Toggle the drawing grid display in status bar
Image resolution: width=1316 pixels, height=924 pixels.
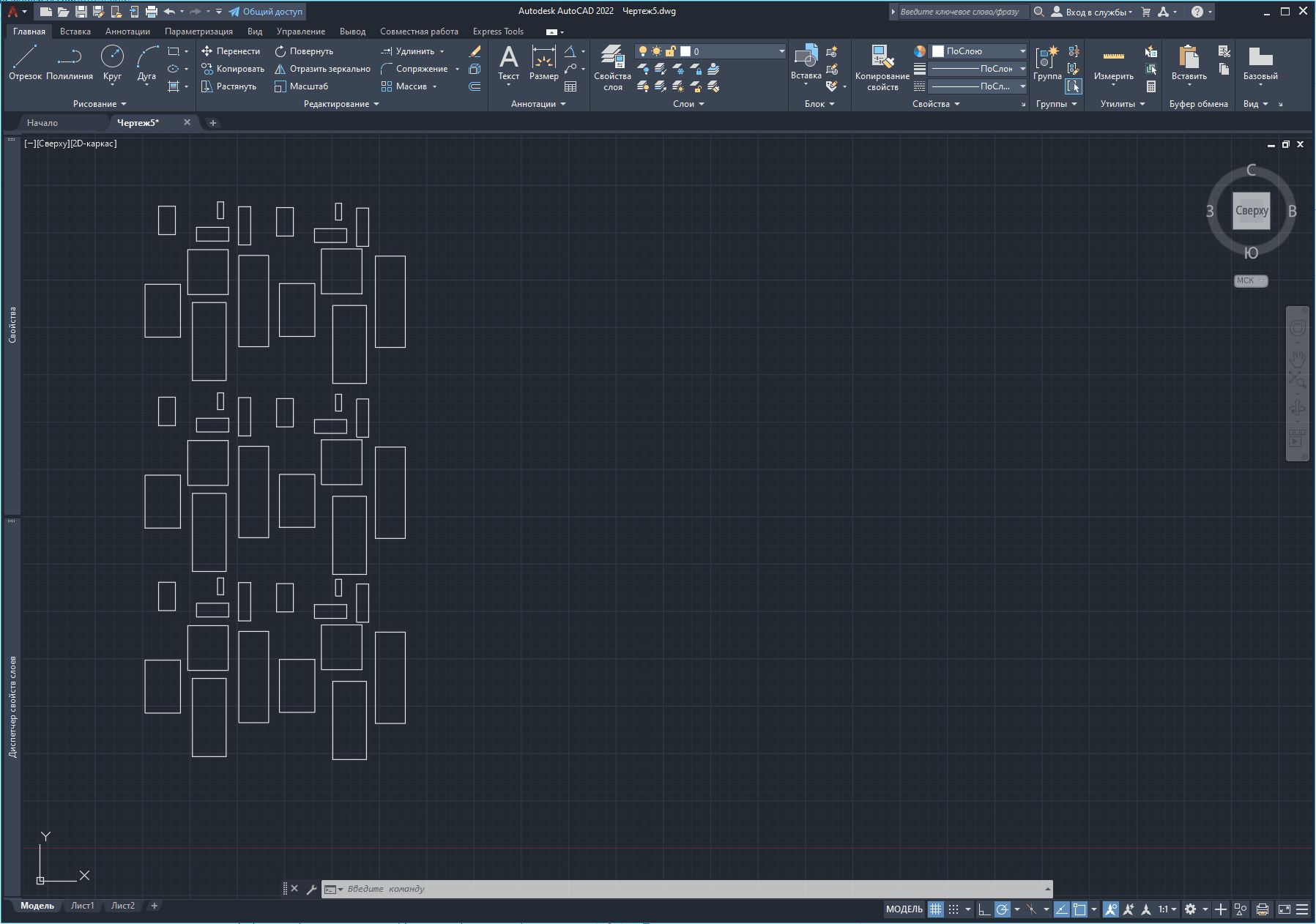[x=935, y=909]
